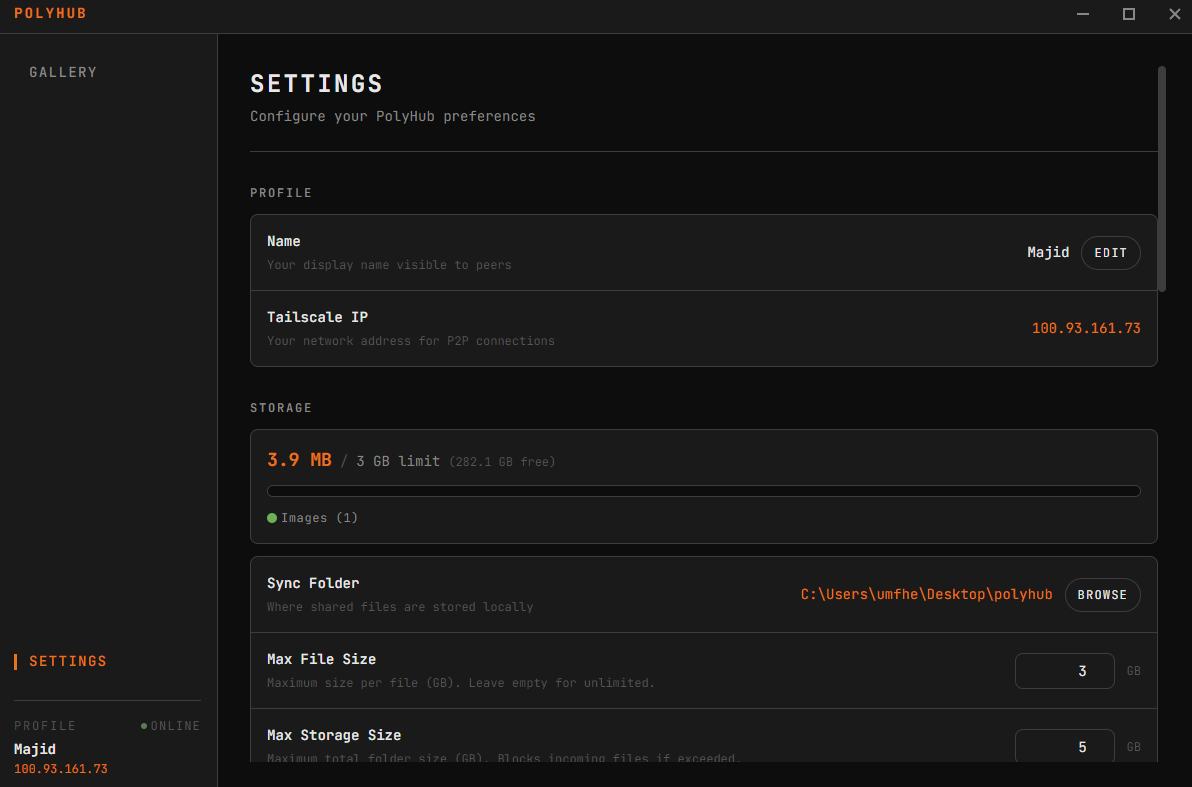
Task: Click the Max Storage Size input field
Action: coord(1064,746)
